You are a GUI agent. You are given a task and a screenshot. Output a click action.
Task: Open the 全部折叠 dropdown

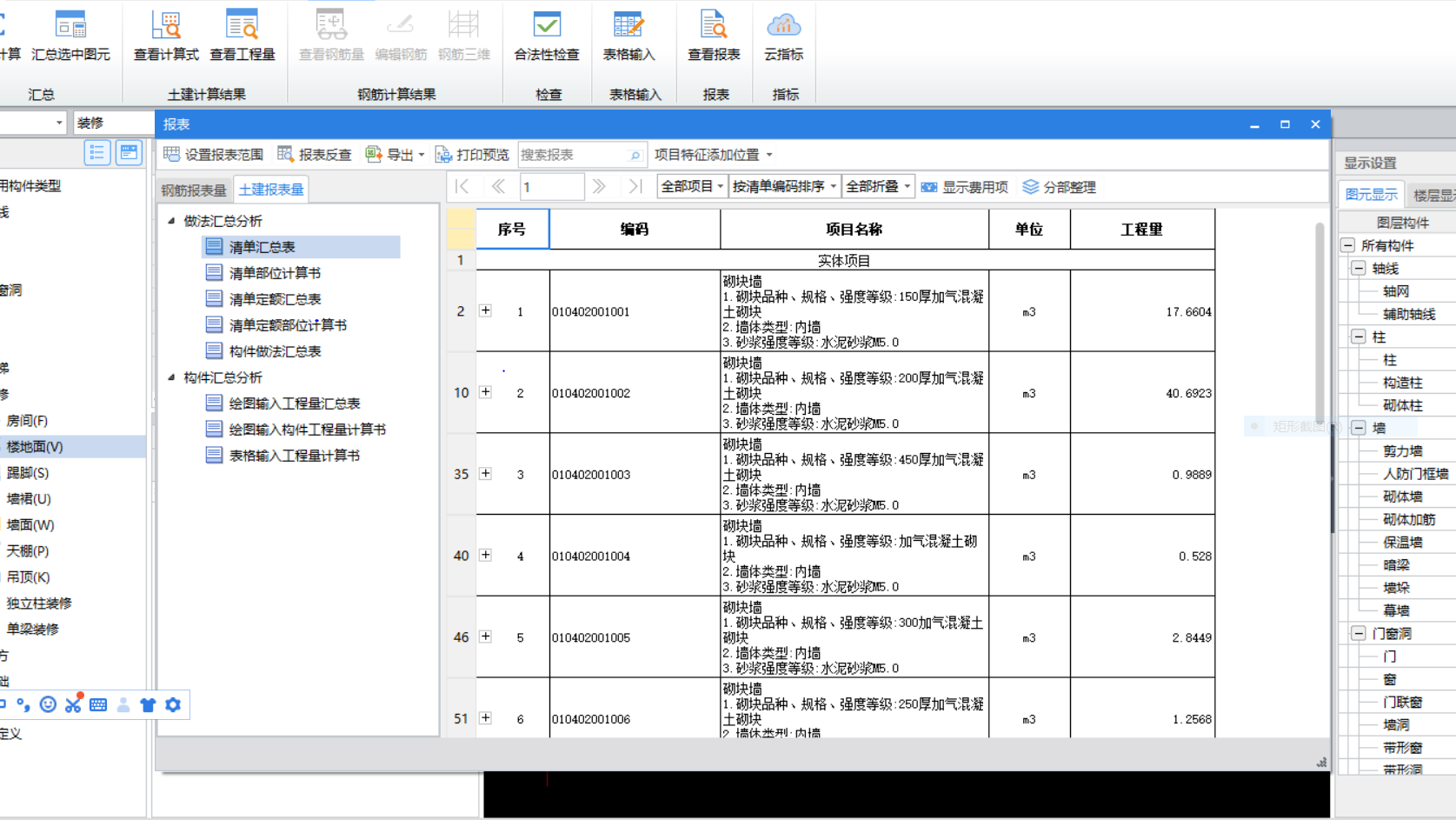pyautogui.click(x=878, y=187)
